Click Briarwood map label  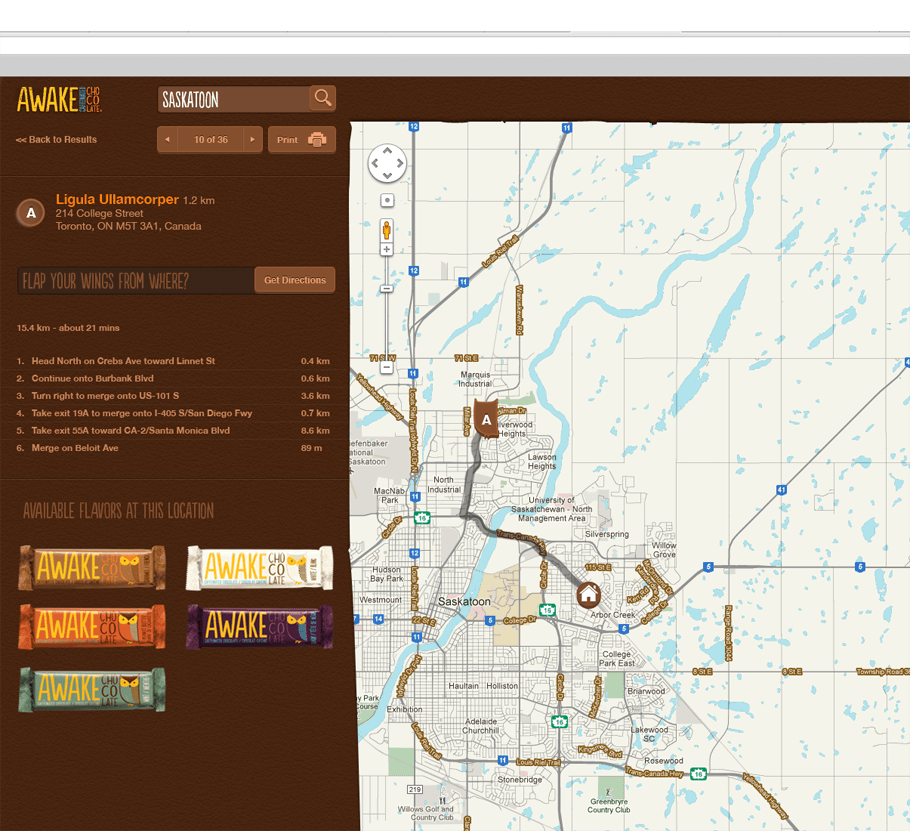[x=647, y=691]
